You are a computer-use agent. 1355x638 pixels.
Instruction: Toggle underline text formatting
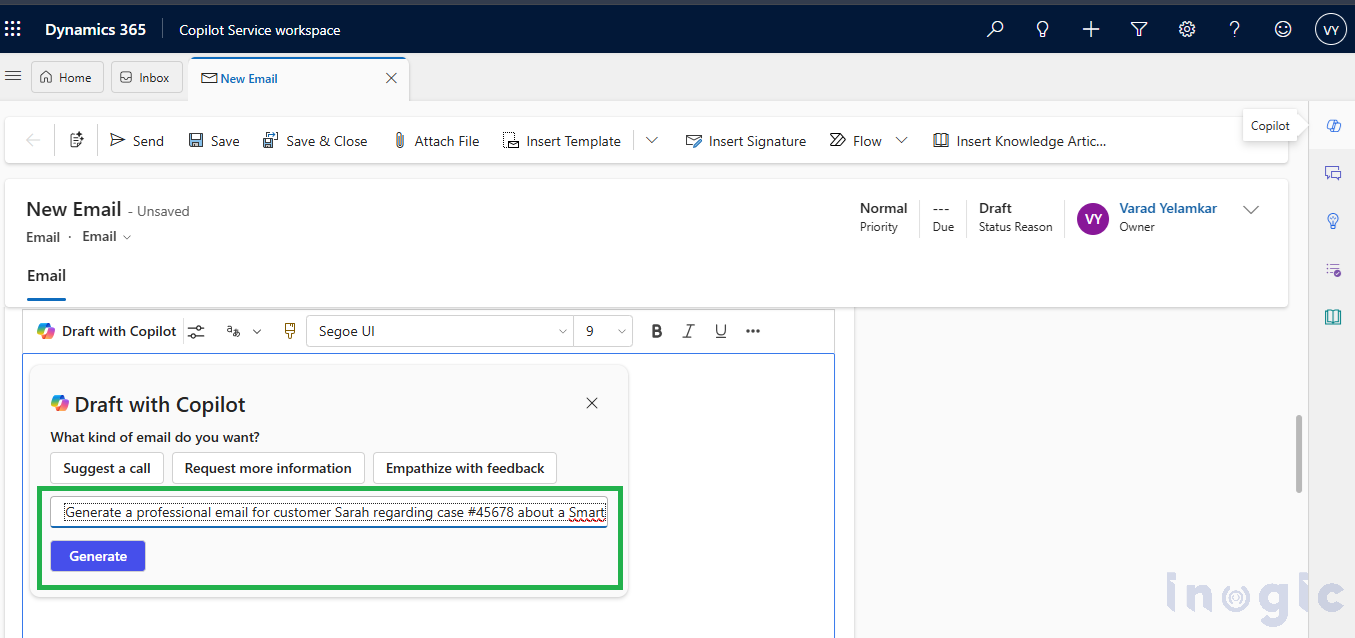(721, 331)
